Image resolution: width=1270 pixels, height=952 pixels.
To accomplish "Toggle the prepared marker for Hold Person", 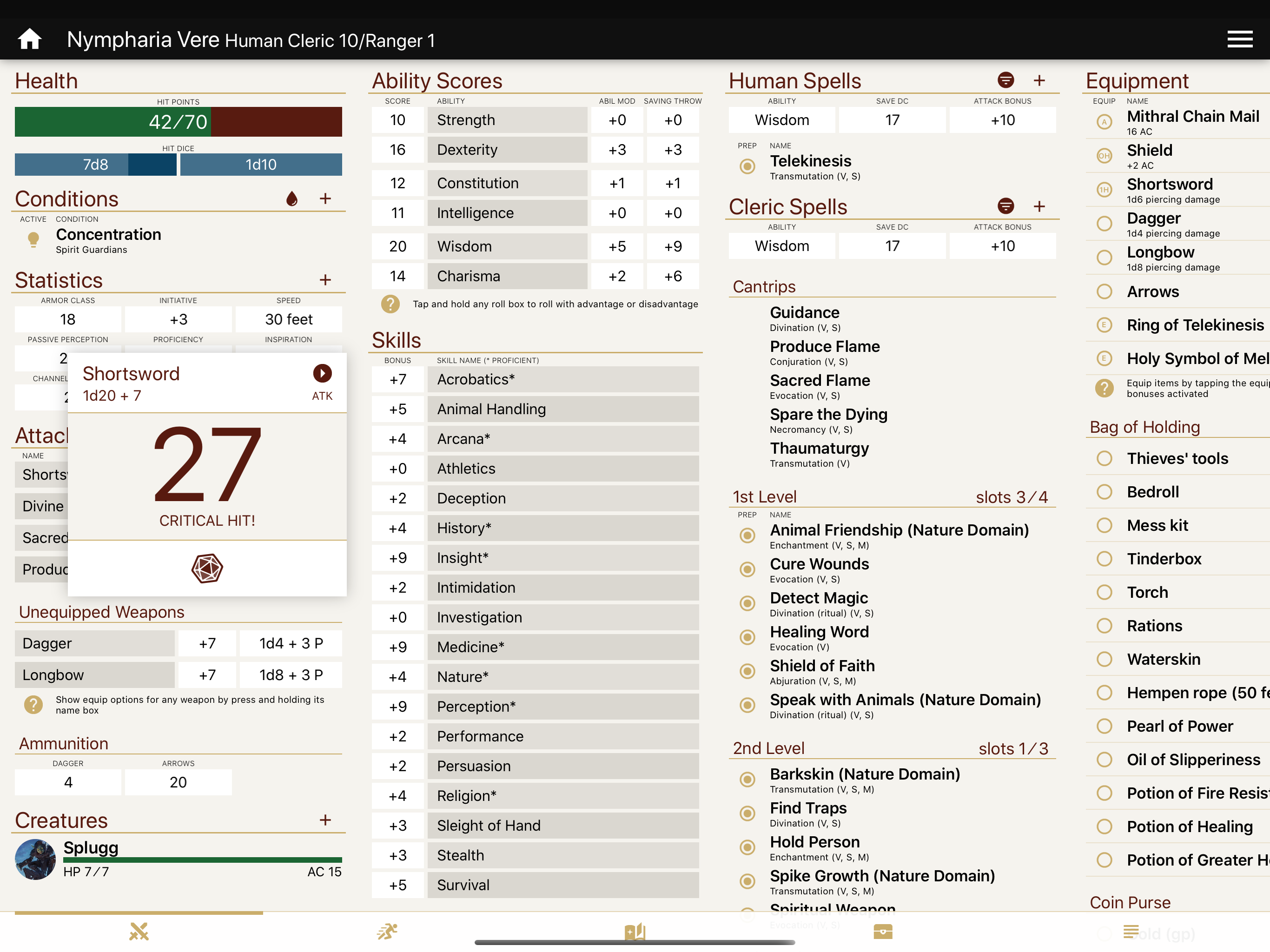I will click(747, 847).
